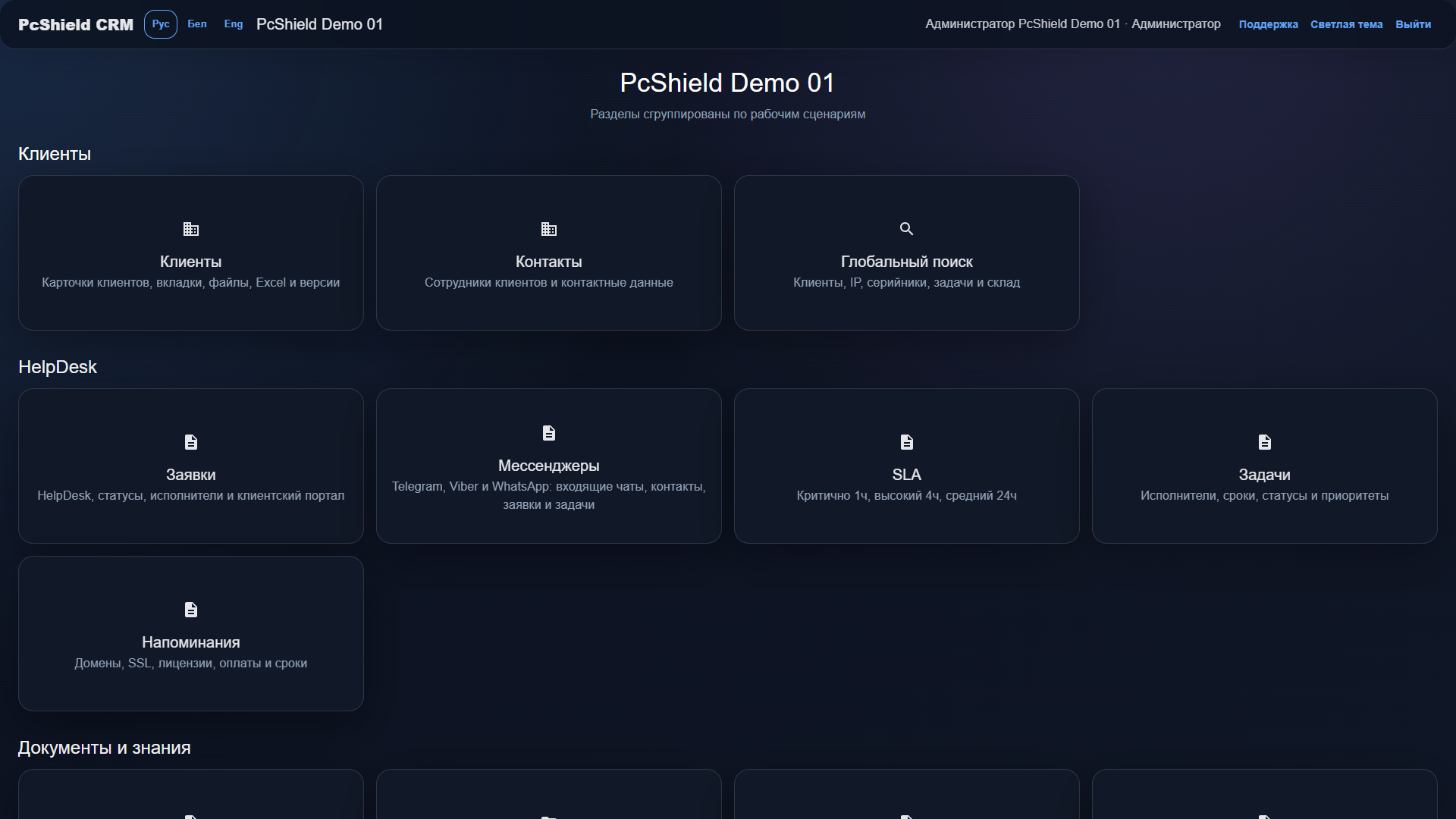Click text 'HelpDesk, статусы, исполнители и клиентский портал'
The width and height of the screenshot is (1456, 819).
coord(191,496)
